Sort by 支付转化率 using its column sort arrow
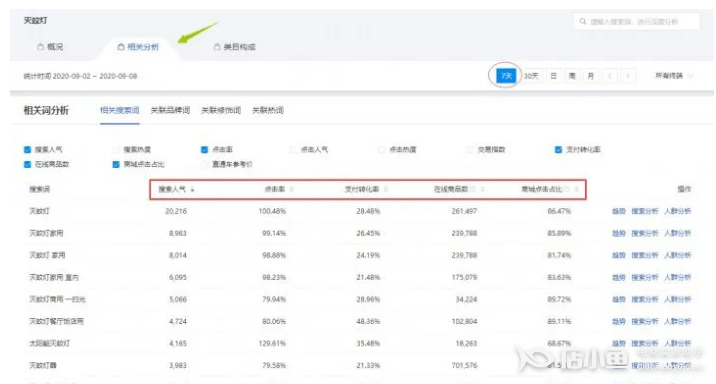716x384 pixels. (x=386, y=189)
